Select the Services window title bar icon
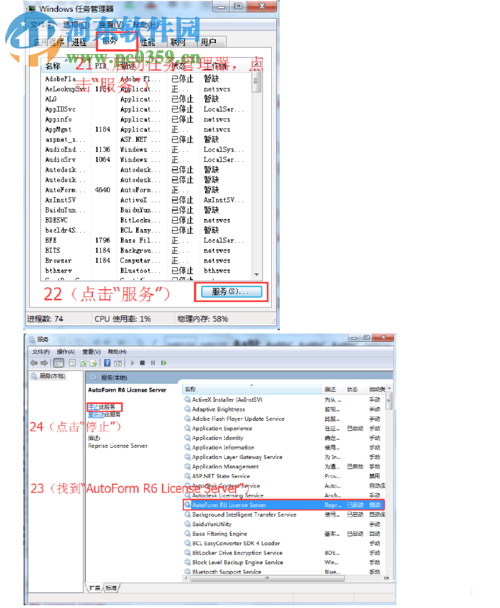 (x=32, y=339)
